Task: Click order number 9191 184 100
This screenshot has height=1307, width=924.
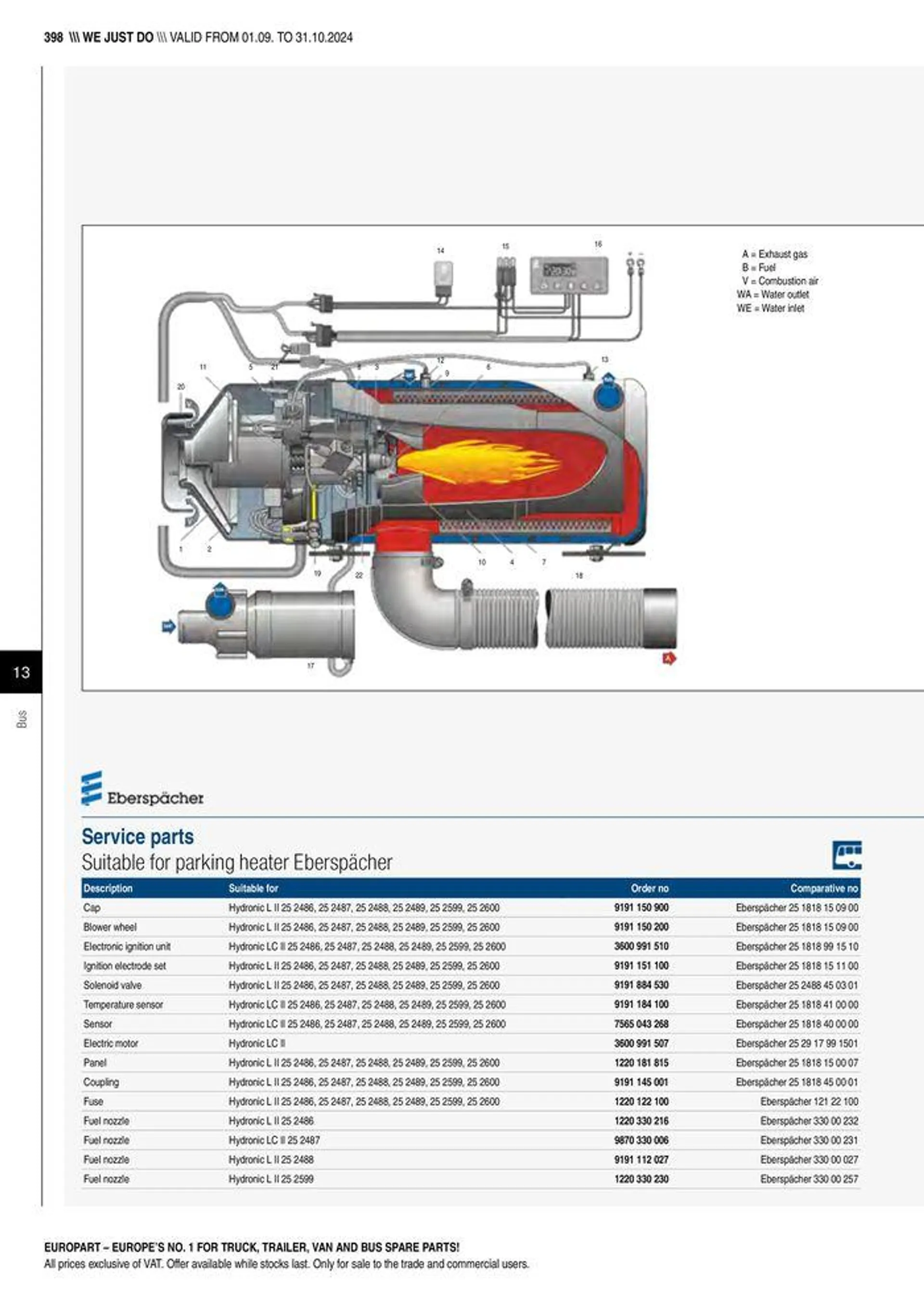Action: 641,1004
